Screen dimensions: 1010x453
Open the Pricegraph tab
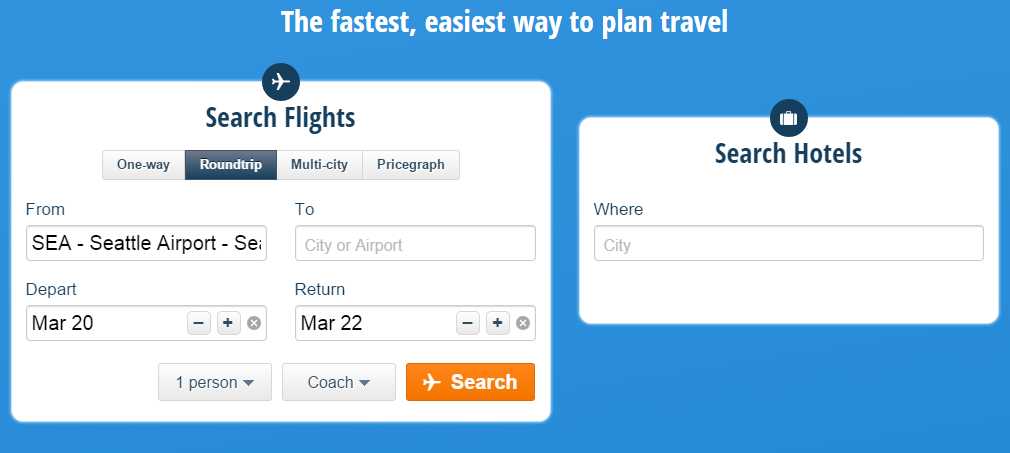click(410, 165)
